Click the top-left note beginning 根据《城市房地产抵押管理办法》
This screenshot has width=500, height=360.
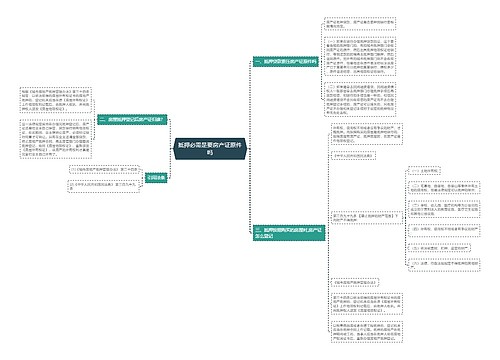[x=56, y=100]
